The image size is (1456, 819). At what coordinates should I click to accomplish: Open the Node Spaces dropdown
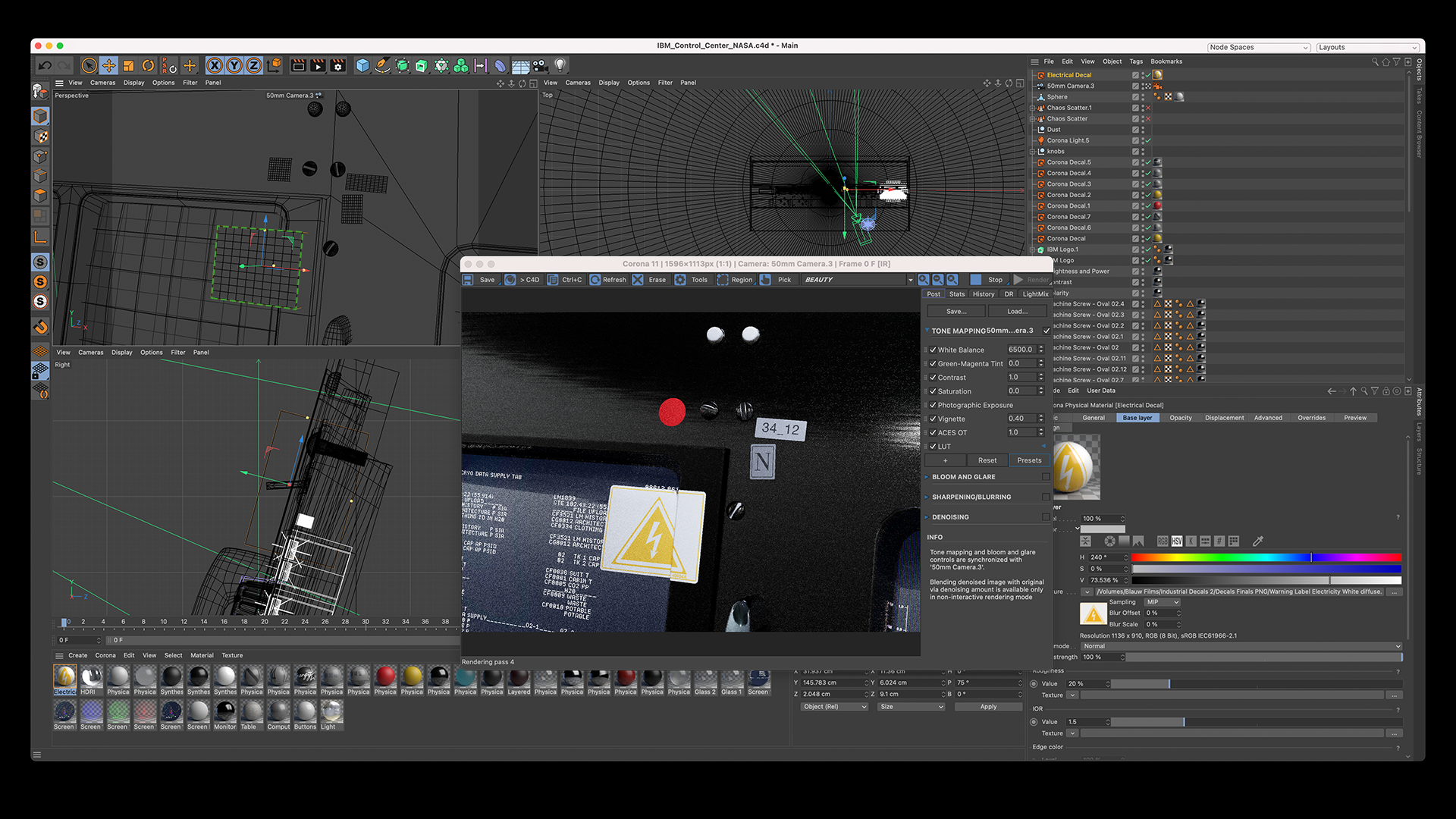(1258, 47)
